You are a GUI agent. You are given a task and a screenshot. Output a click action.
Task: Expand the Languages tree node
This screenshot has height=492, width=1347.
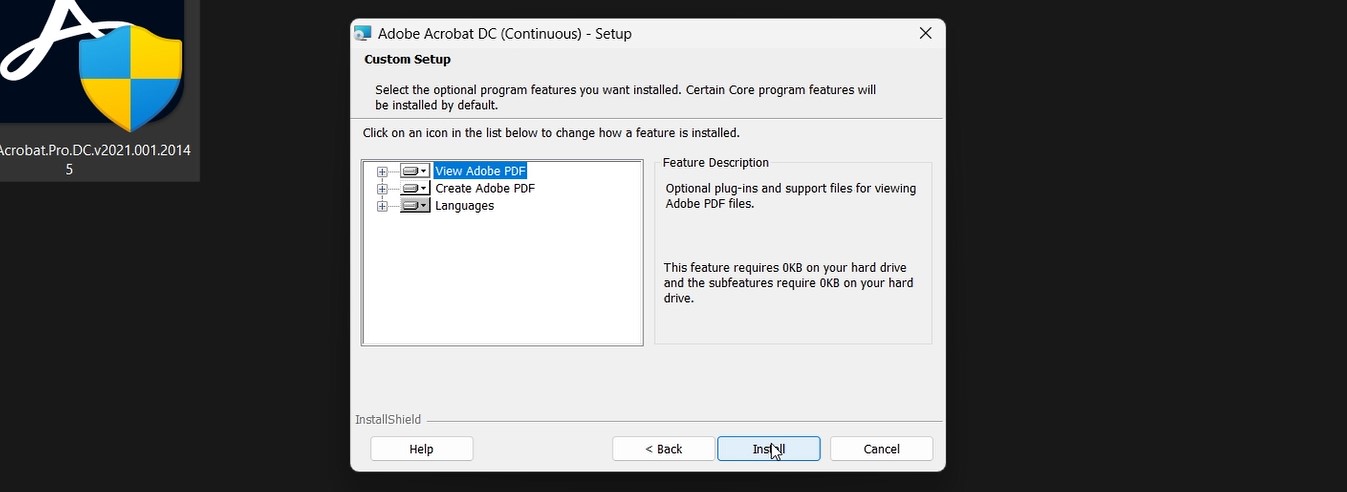click(x=382, y=206)
